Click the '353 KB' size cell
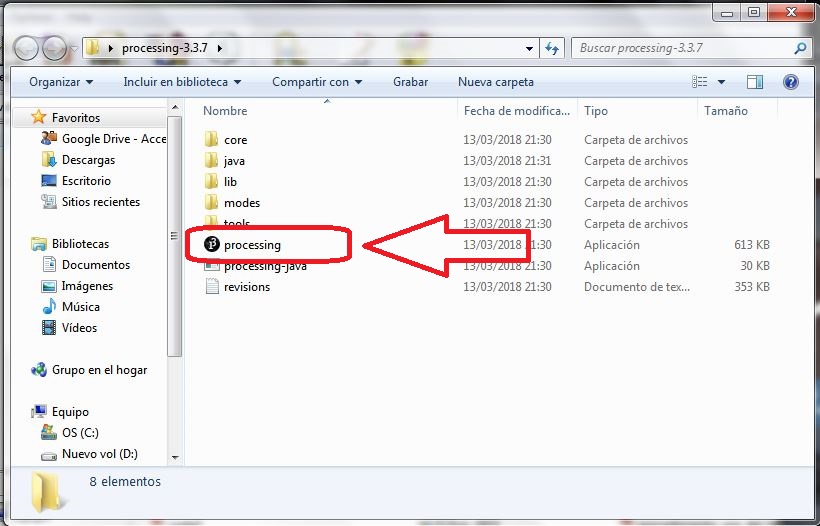 751,287
